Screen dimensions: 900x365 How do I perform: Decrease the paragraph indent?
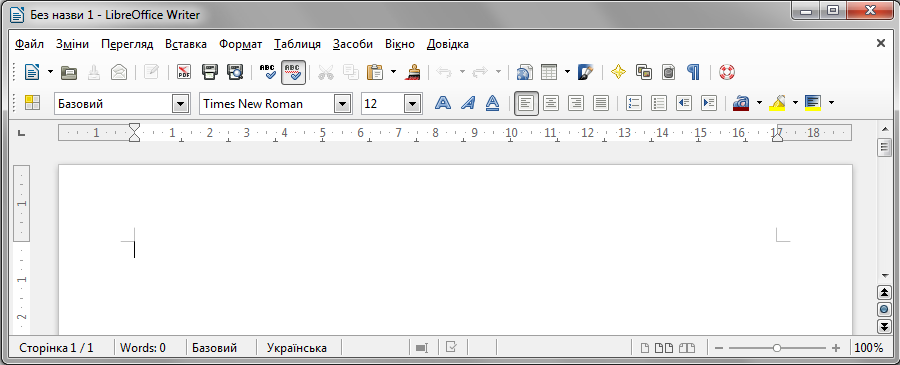pyautogui.click(x=684, y=103)
